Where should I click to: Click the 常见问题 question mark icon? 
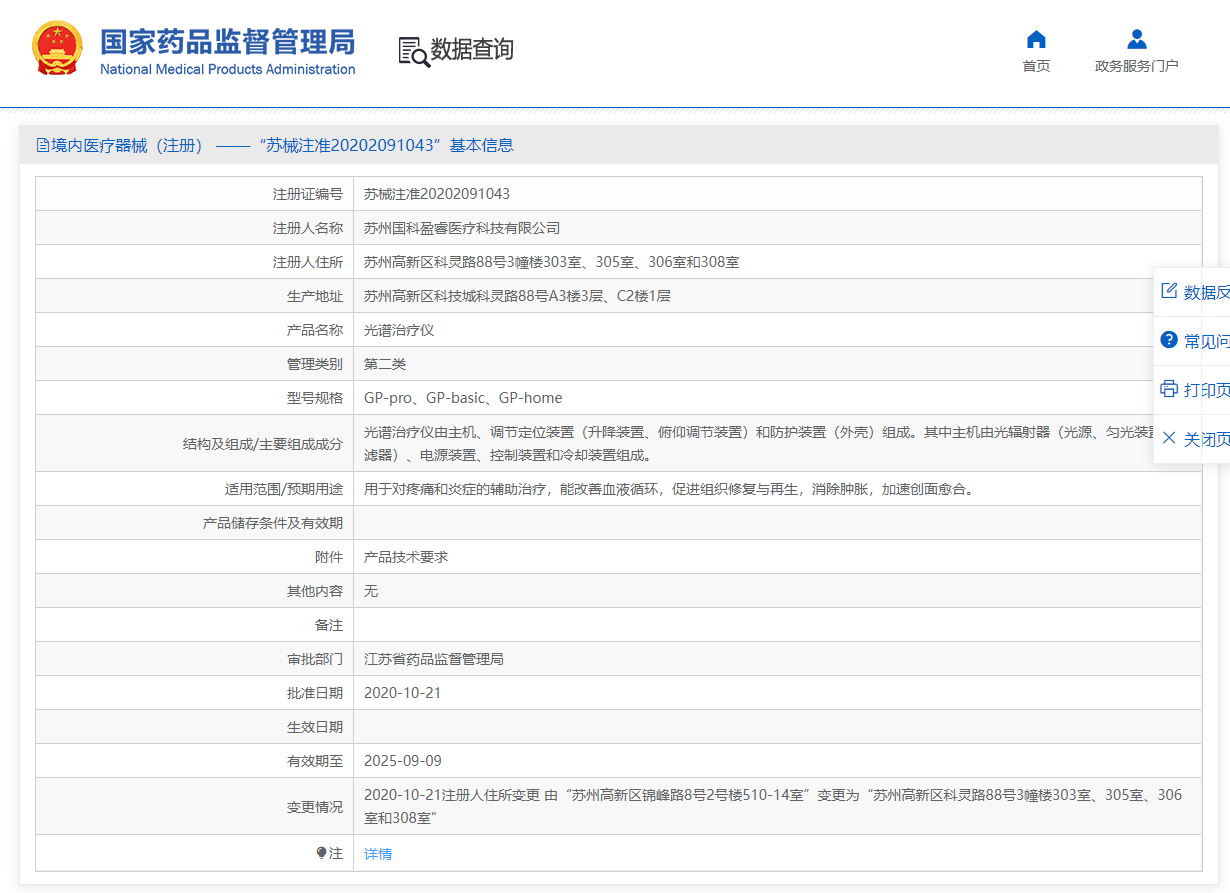(1169, 340)
